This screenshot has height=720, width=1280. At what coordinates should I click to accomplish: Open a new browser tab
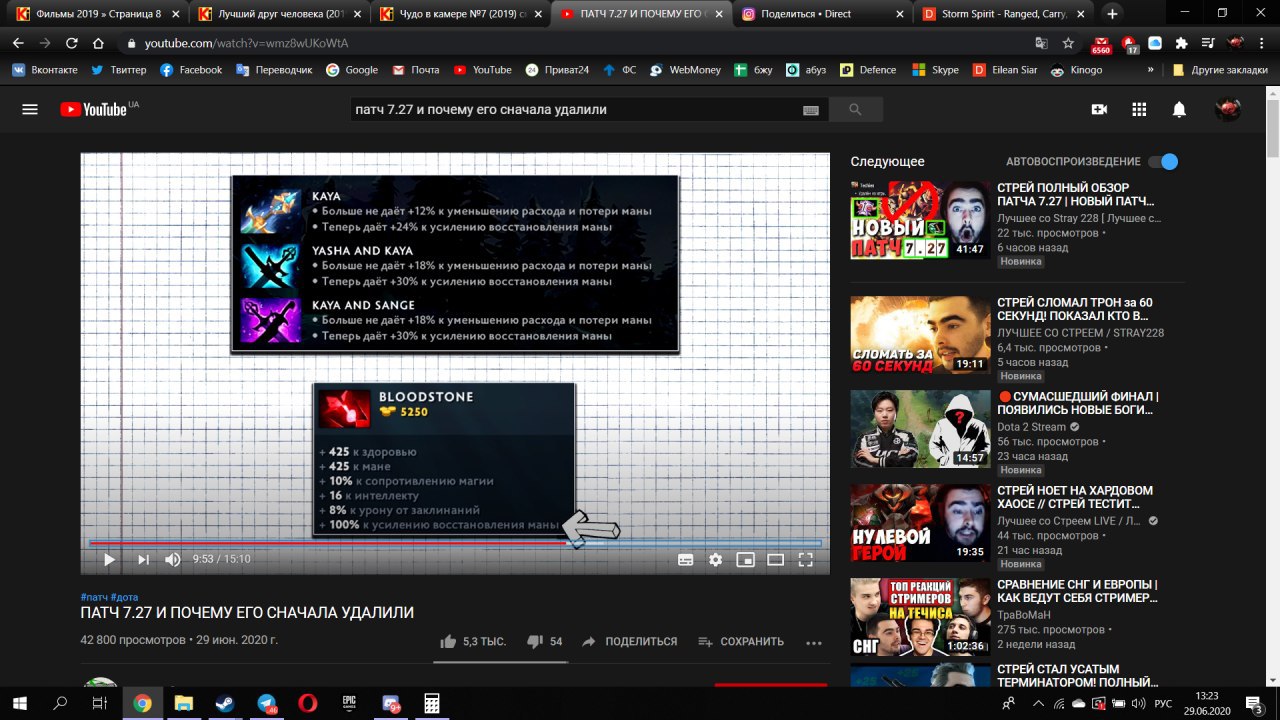pyautogui.click(x=1112, y=14)
